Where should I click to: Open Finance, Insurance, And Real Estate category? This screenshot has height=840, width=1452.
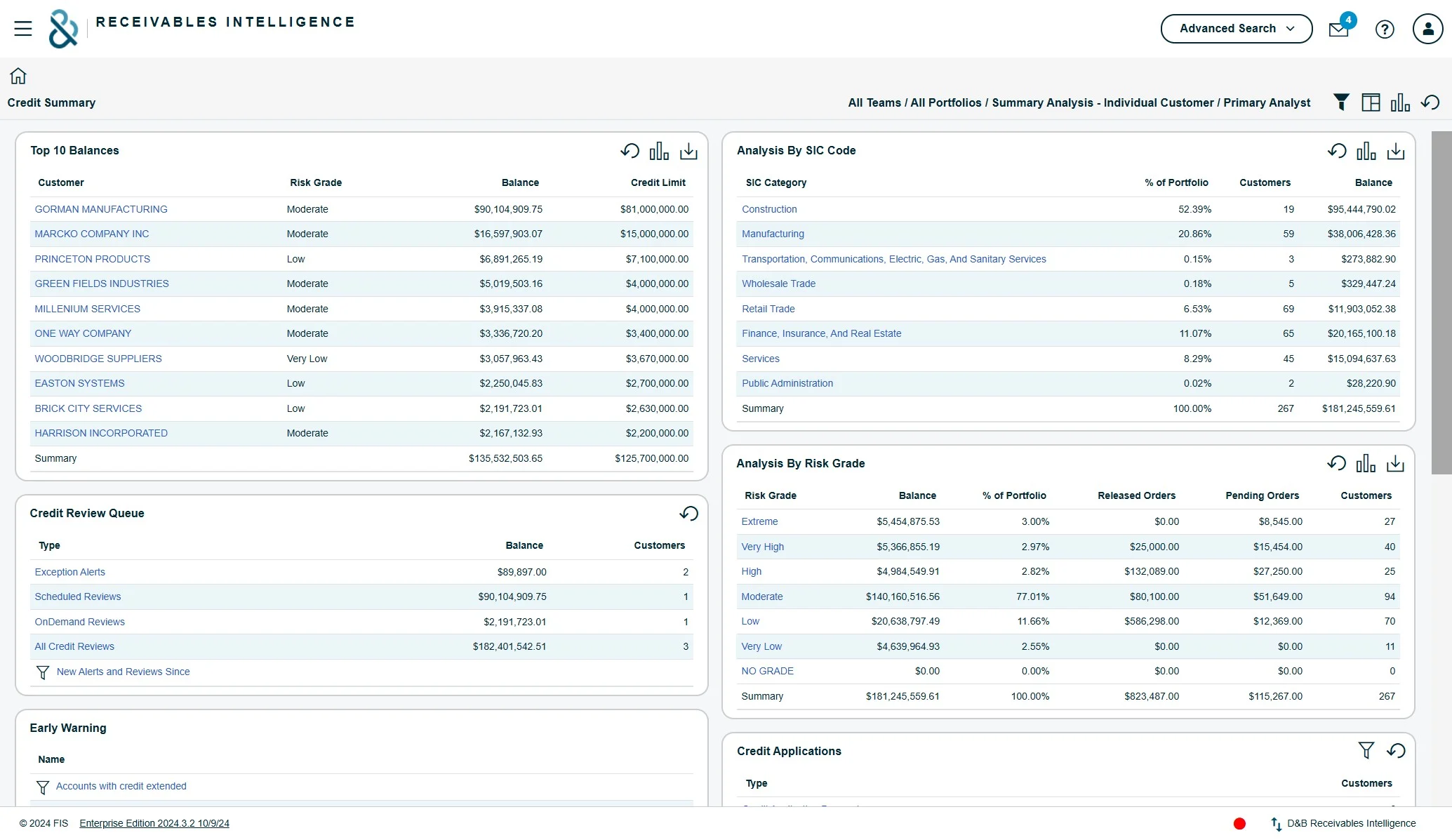click(x=822, y=333)
